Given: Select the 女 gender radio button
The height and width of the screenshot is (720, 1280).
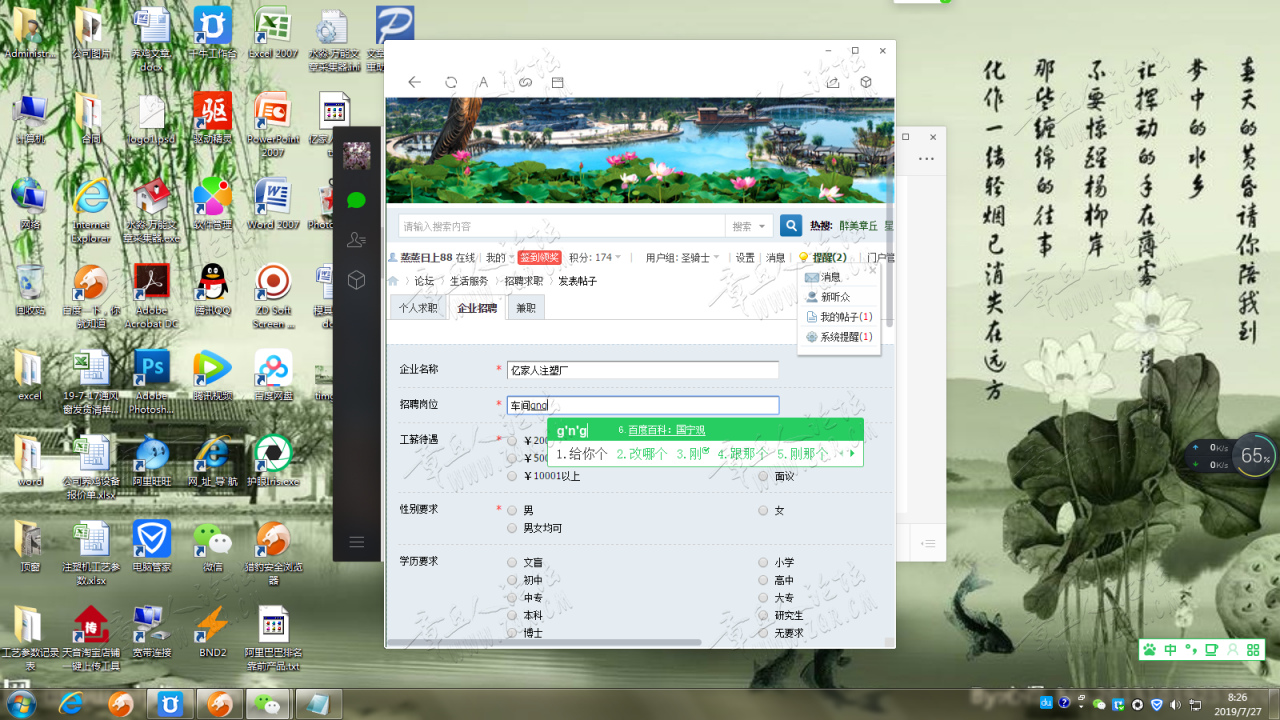Looking at the screenshot, I should pos(763,511).
